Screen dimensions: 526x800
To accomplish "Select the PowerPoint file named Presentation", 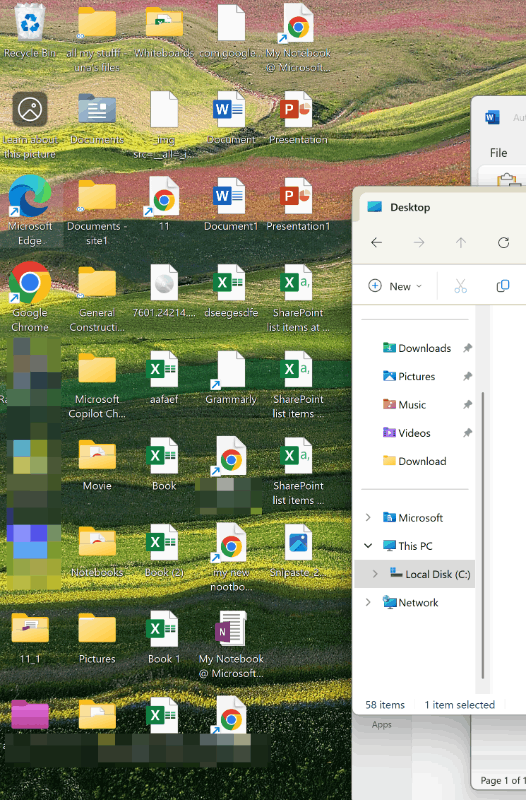I will pyautogui.click(x=298, y=118).
